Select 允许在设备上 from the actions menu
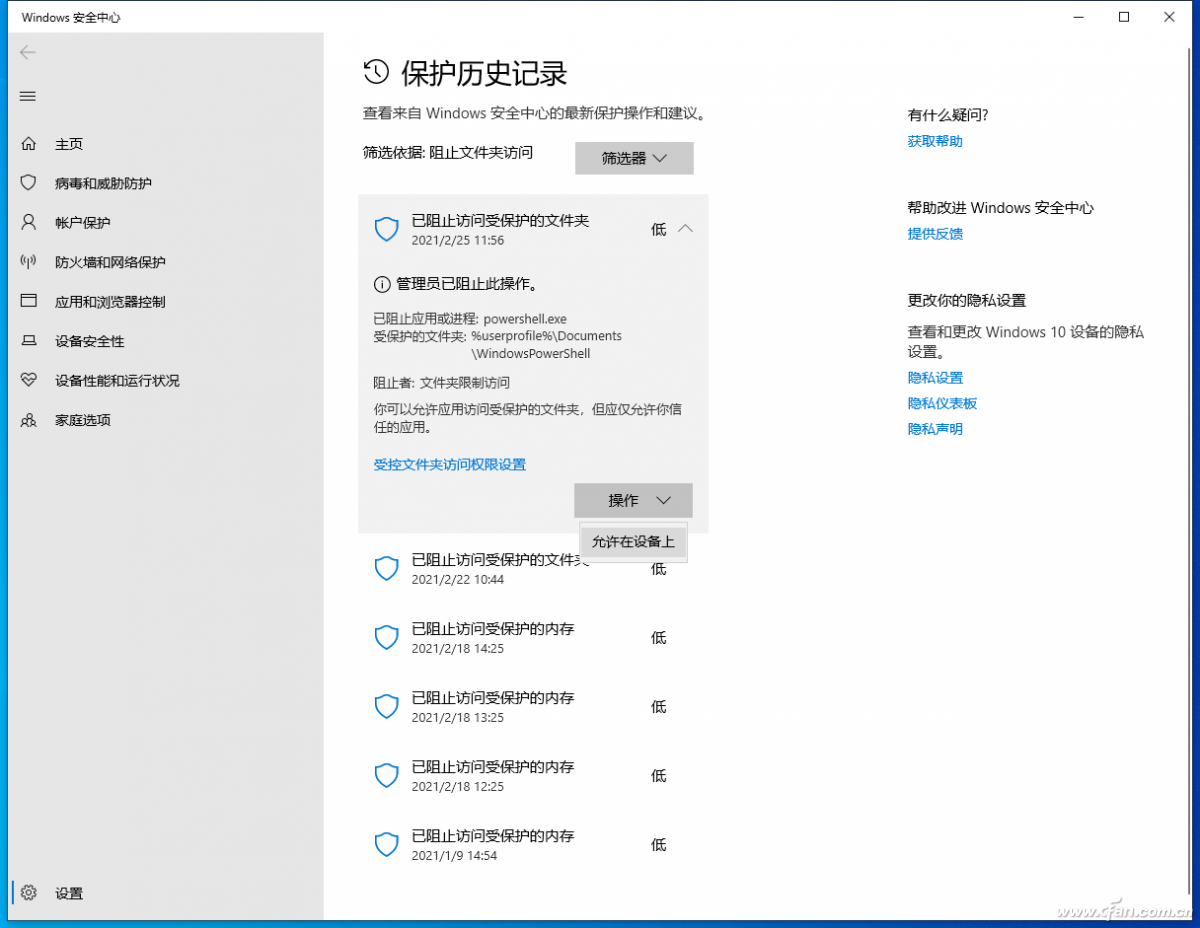The width and height of the screenshot is (1200, 928). 633,542
